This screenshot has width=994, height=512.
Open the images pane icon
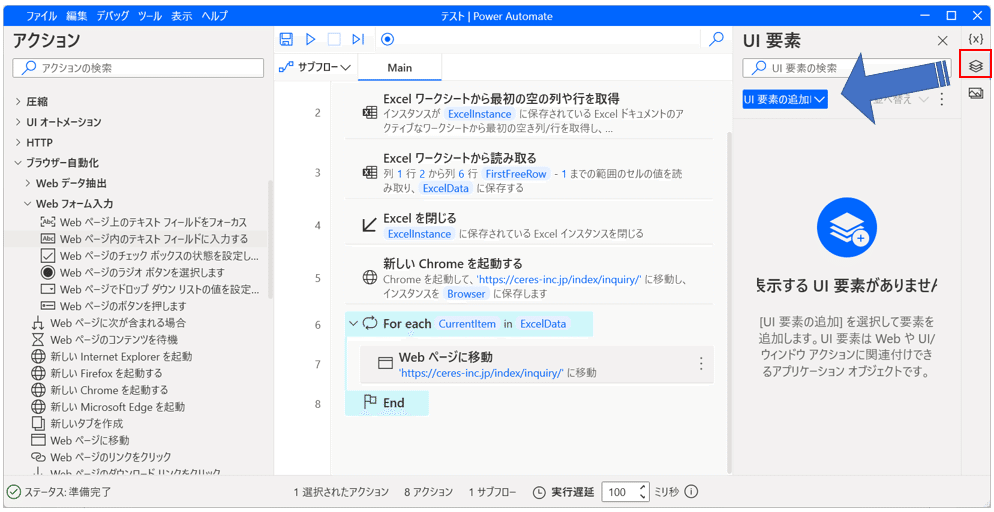tap(976, 93)
